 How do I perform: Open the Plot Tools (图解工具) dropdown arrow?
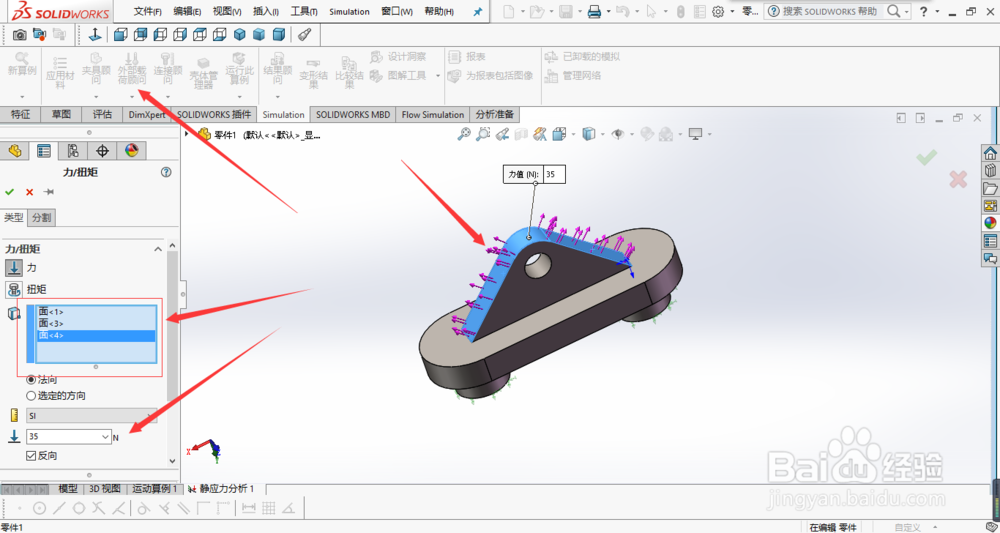438,76
